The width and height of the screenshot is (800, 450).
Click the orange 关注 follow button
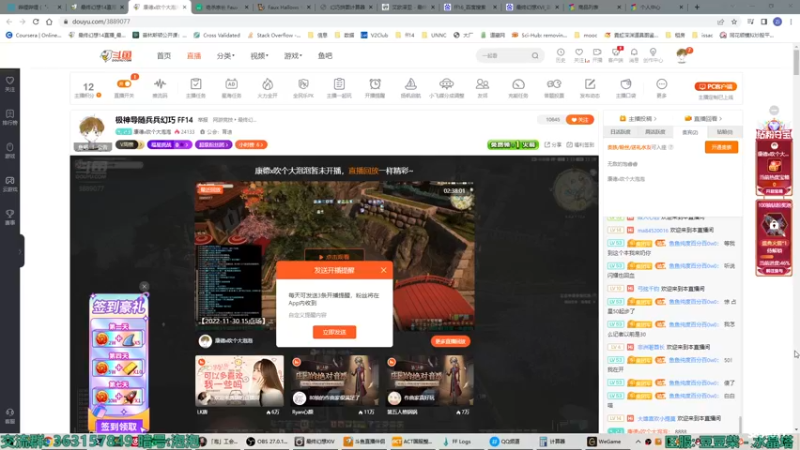click(x=580, y=120)
